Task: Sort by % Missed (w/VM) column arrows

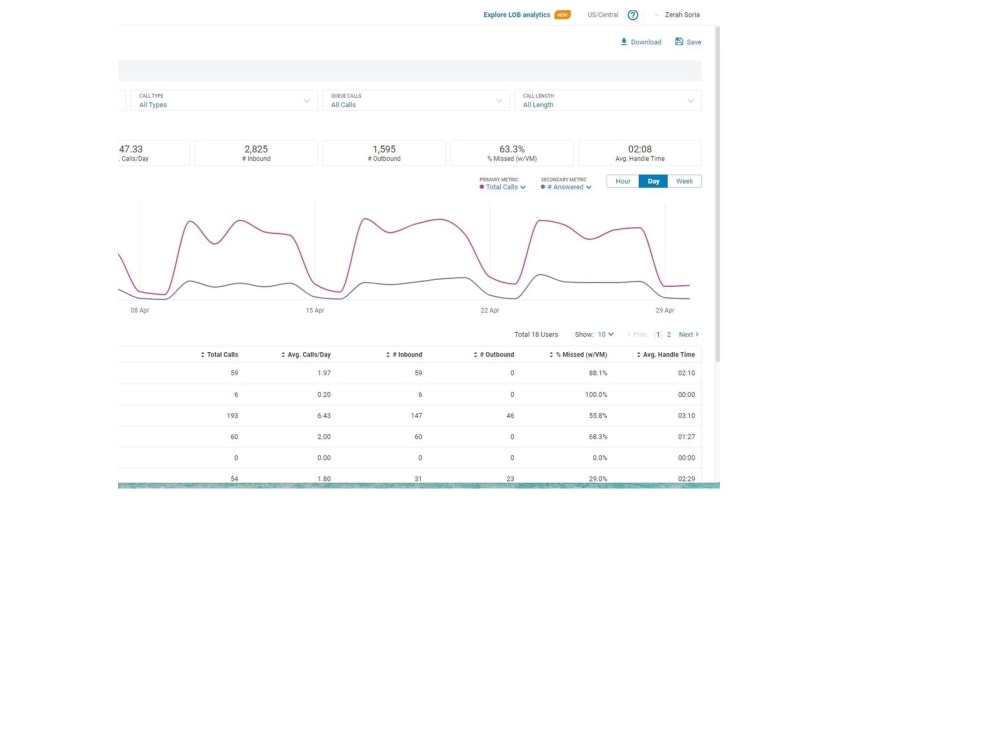Action: (x=551, y=355)
